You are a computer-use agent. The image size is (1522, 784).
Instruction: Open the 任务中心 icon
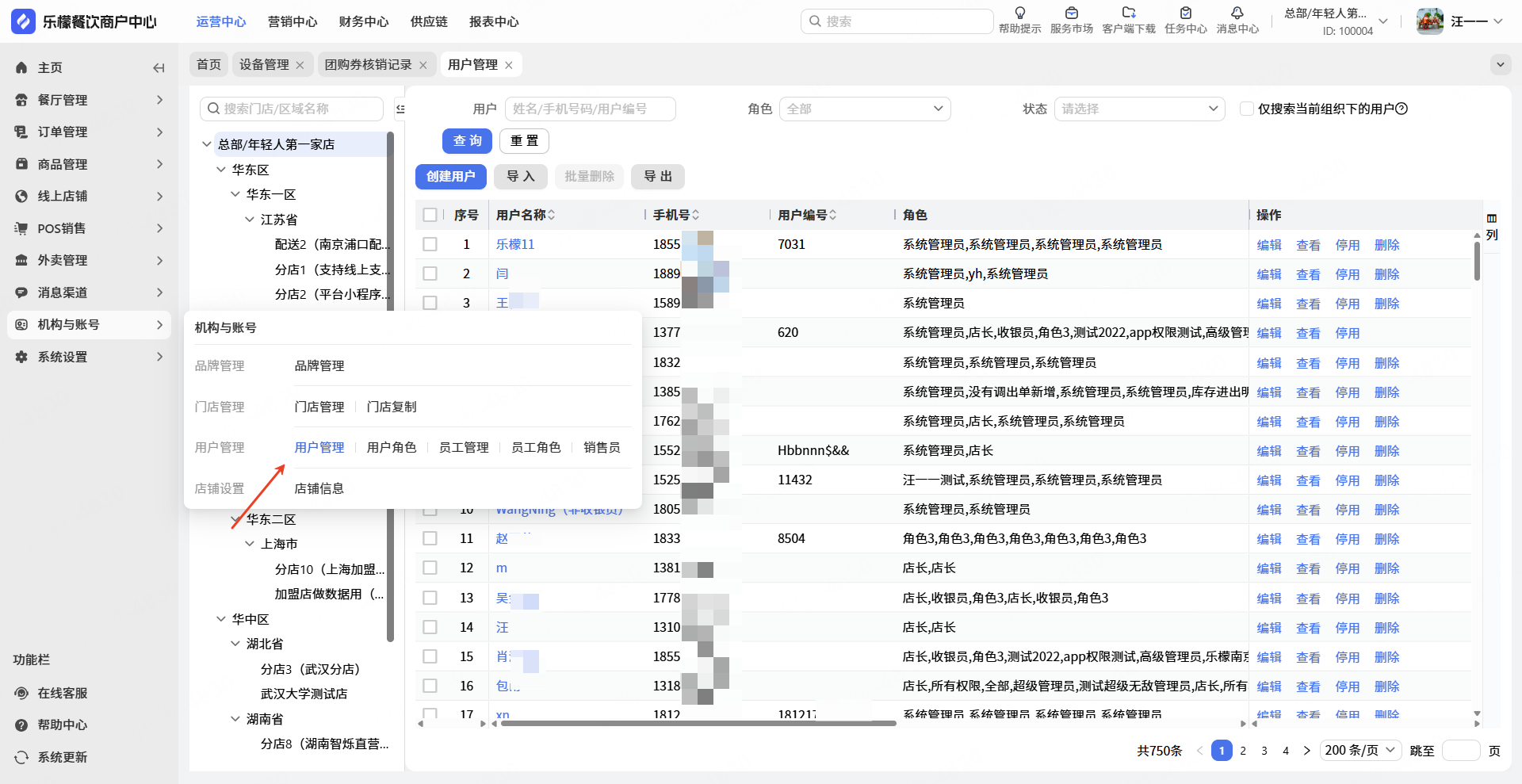coord(1186,13)
